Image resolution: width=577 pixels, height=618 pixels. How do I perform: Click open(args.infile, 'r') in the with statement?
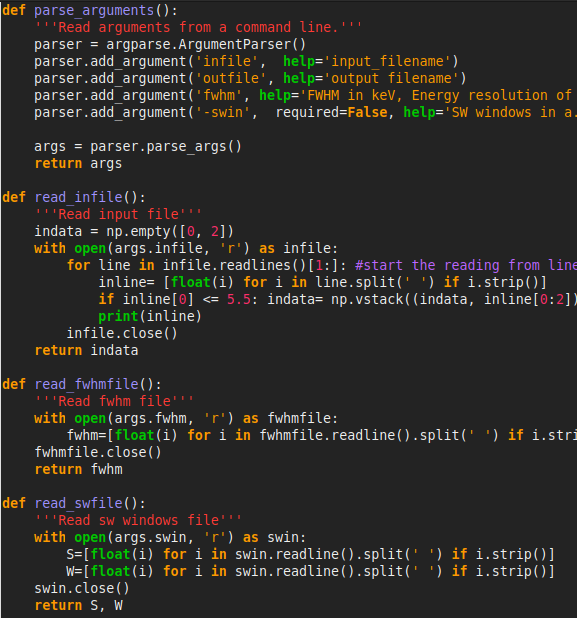pos(162,248)
